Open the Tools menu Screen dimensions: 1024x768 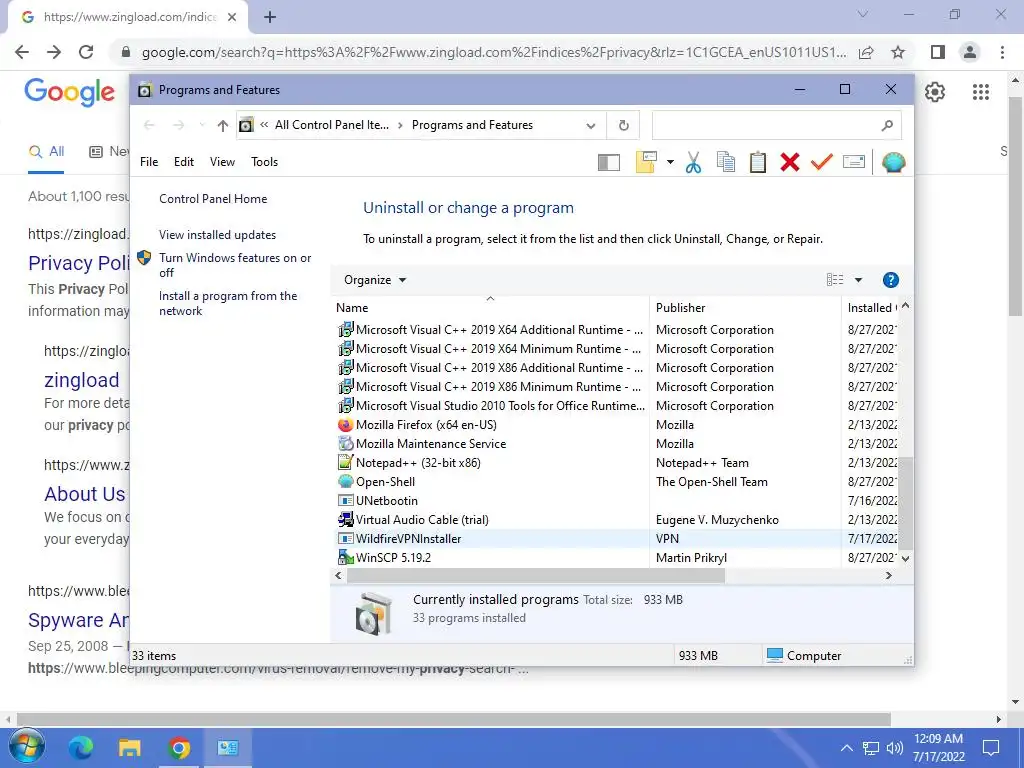[x=264, y=162]
